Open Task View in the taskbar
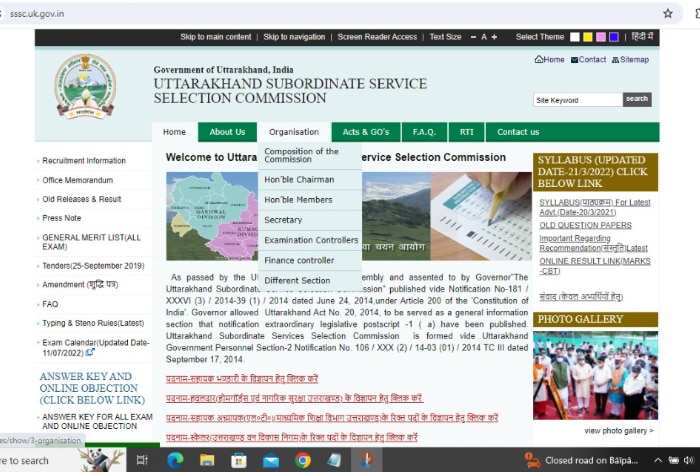Viewport: 700px width, 472px height. coord(142,460)
